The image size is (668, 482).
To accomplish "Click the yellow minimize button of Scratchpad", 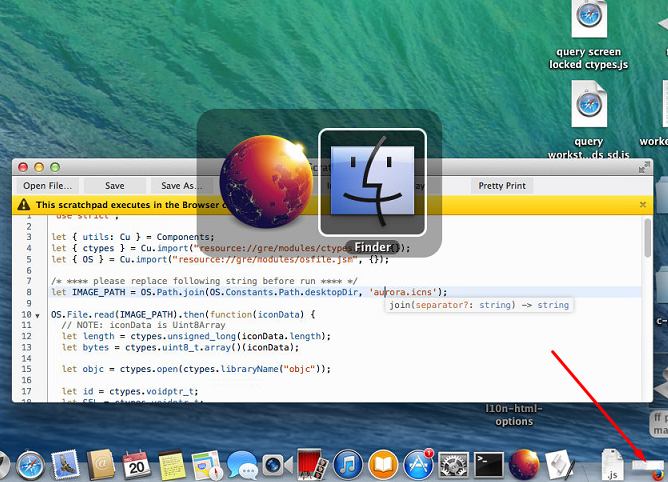I will point(39,167).
